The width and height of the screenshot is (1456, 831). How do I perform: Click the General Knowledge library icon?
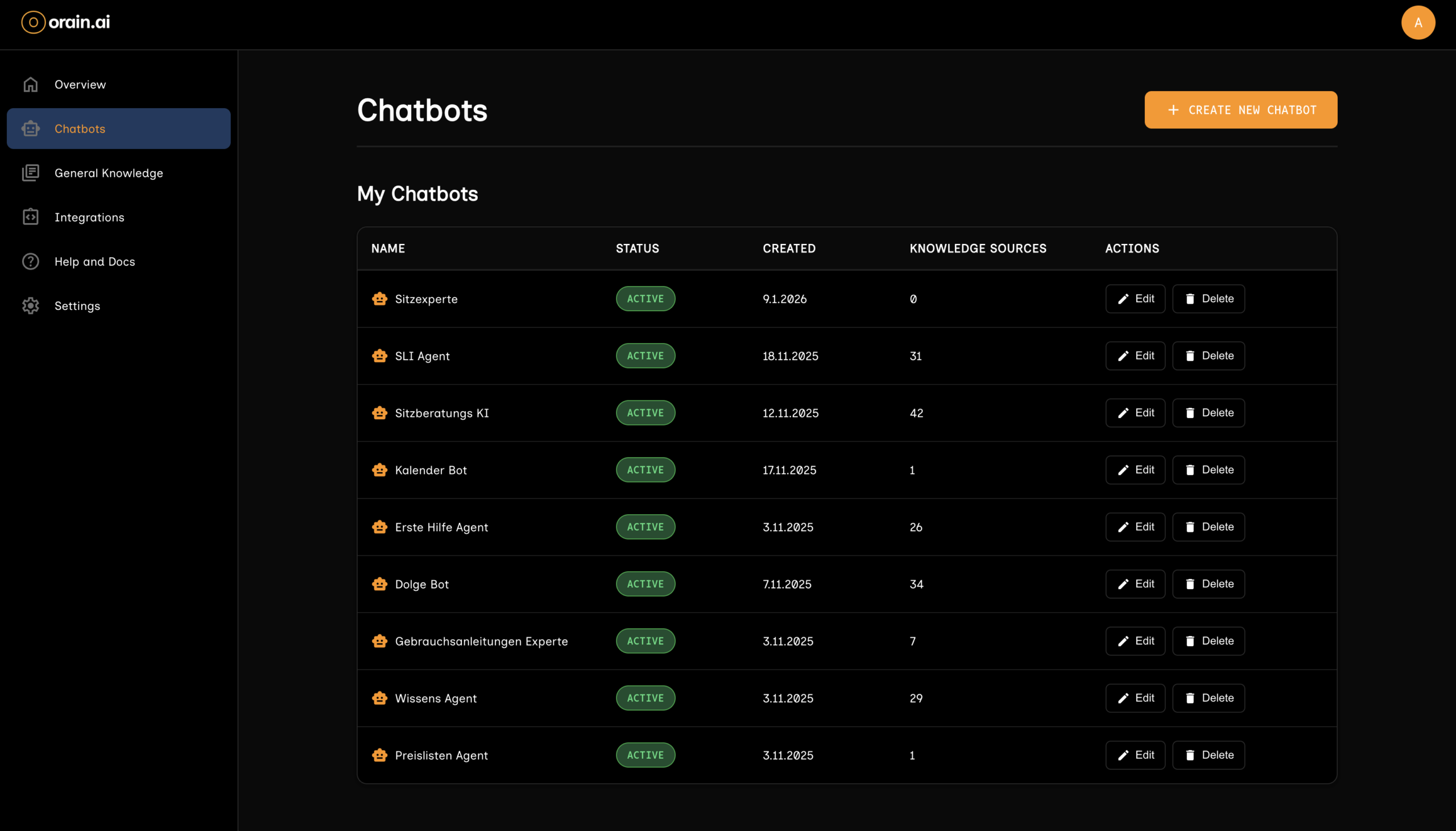31,173
